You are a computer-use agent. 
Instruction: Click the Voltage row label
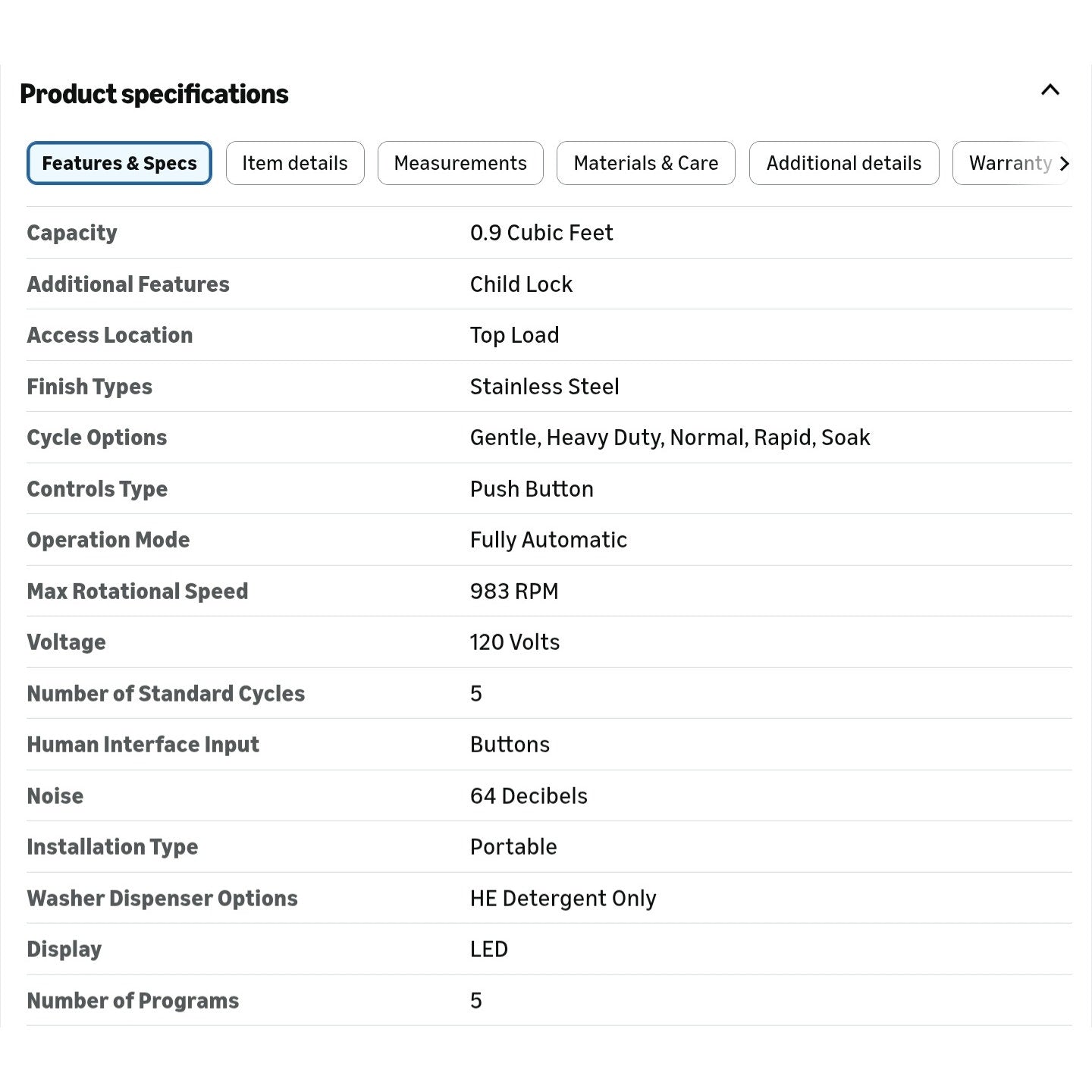point(66,642)
